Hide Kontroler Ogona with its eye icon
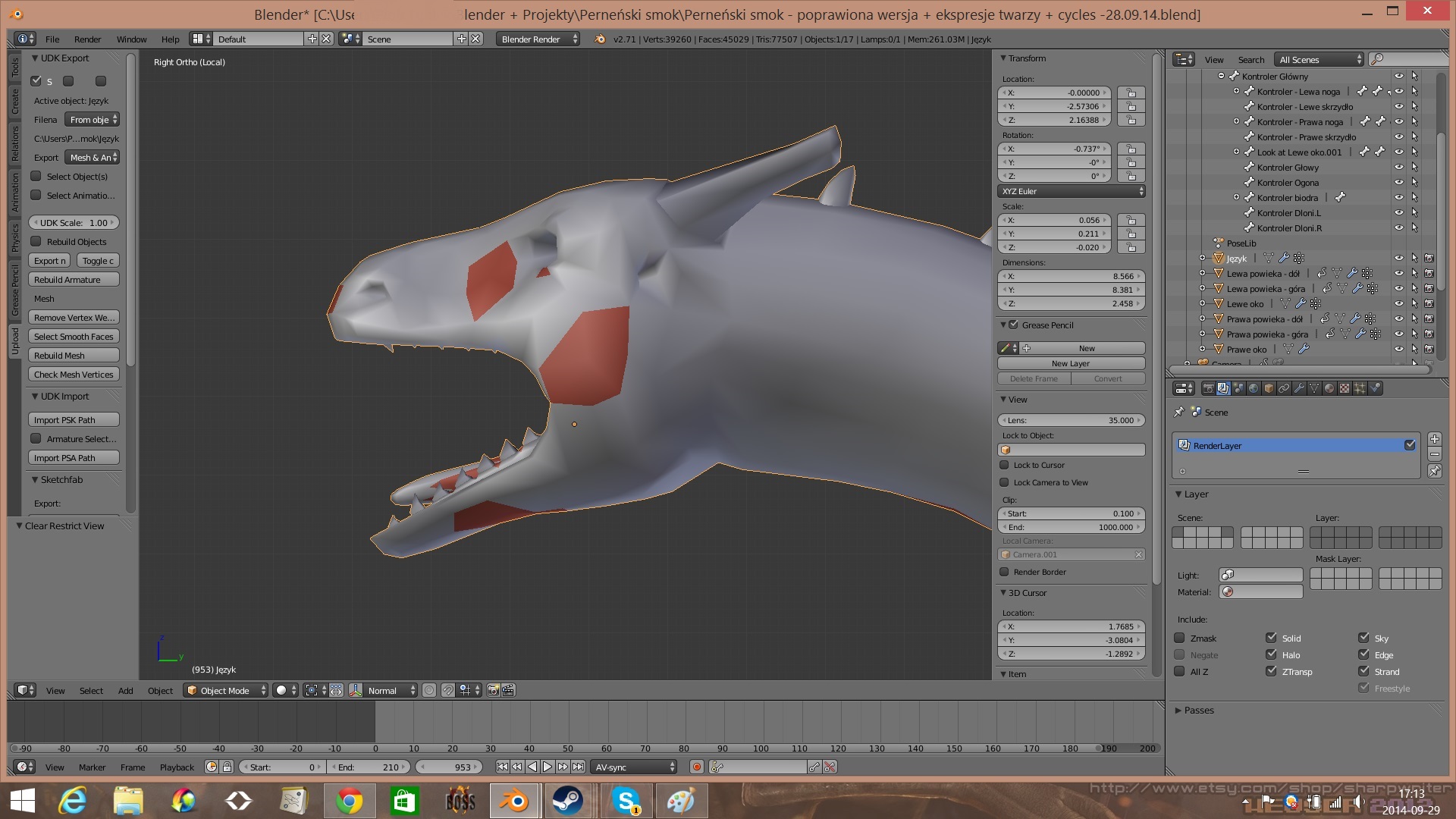This screenshot has height=819, width=1456. [x=1399, y=183]
